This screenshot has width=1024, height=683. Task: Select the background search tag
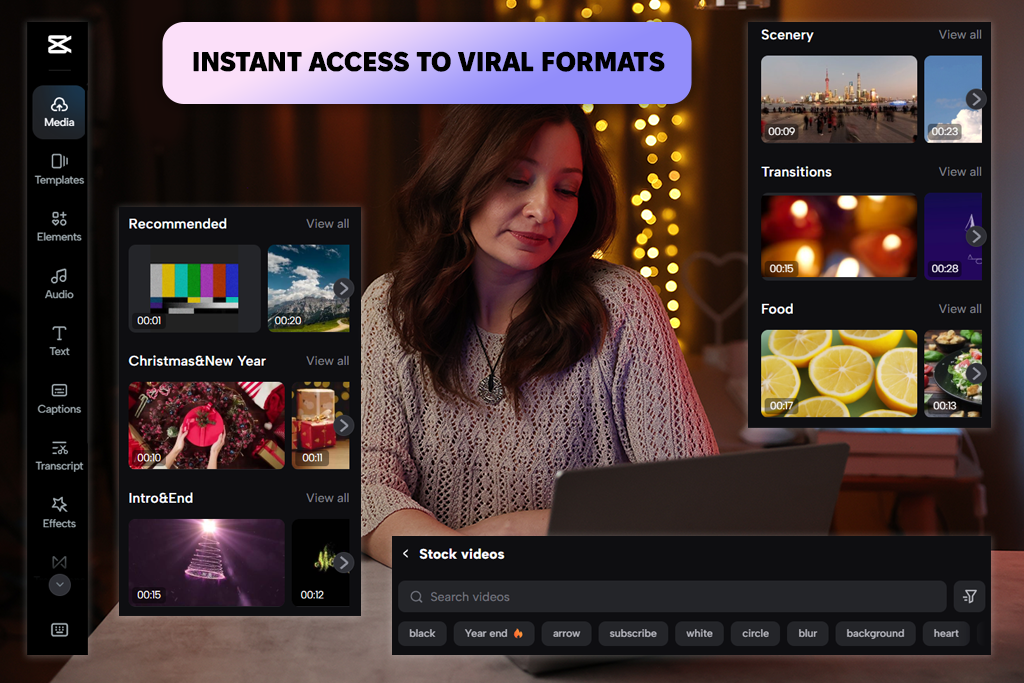[x=875, y=633]
